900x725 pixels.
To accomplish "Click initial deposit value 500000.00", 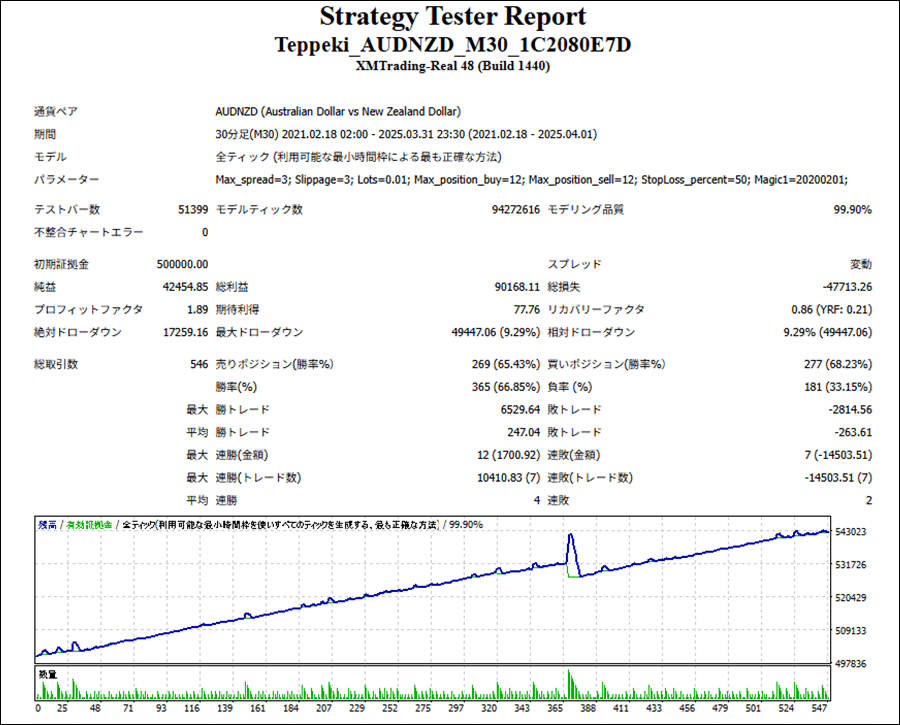I will coord(183,264).
